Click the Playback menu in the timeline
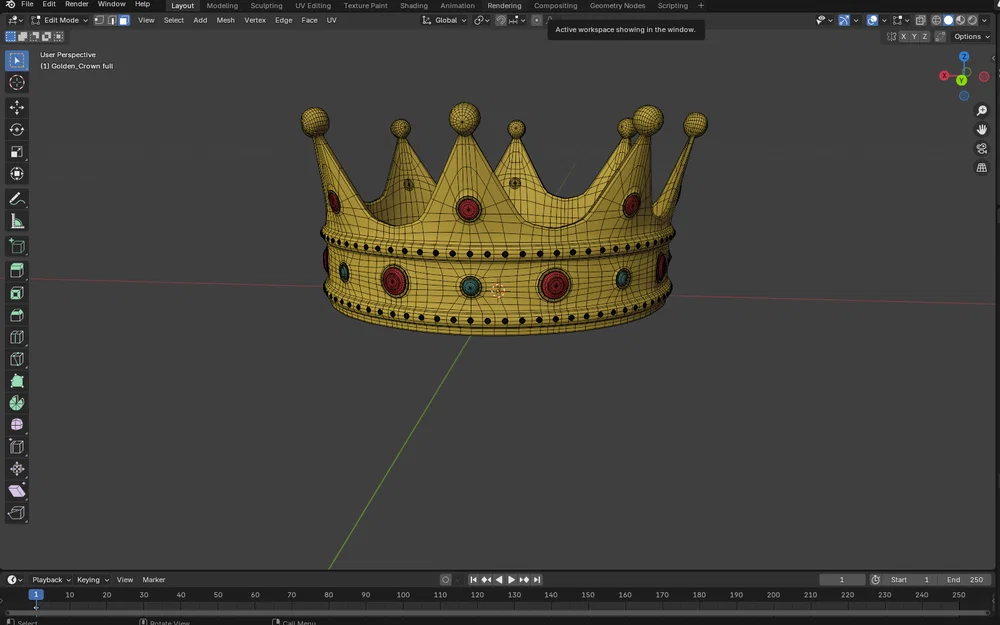Image resolution: width=1000 pixels, height=625 pixels. [x=50, y=579]
